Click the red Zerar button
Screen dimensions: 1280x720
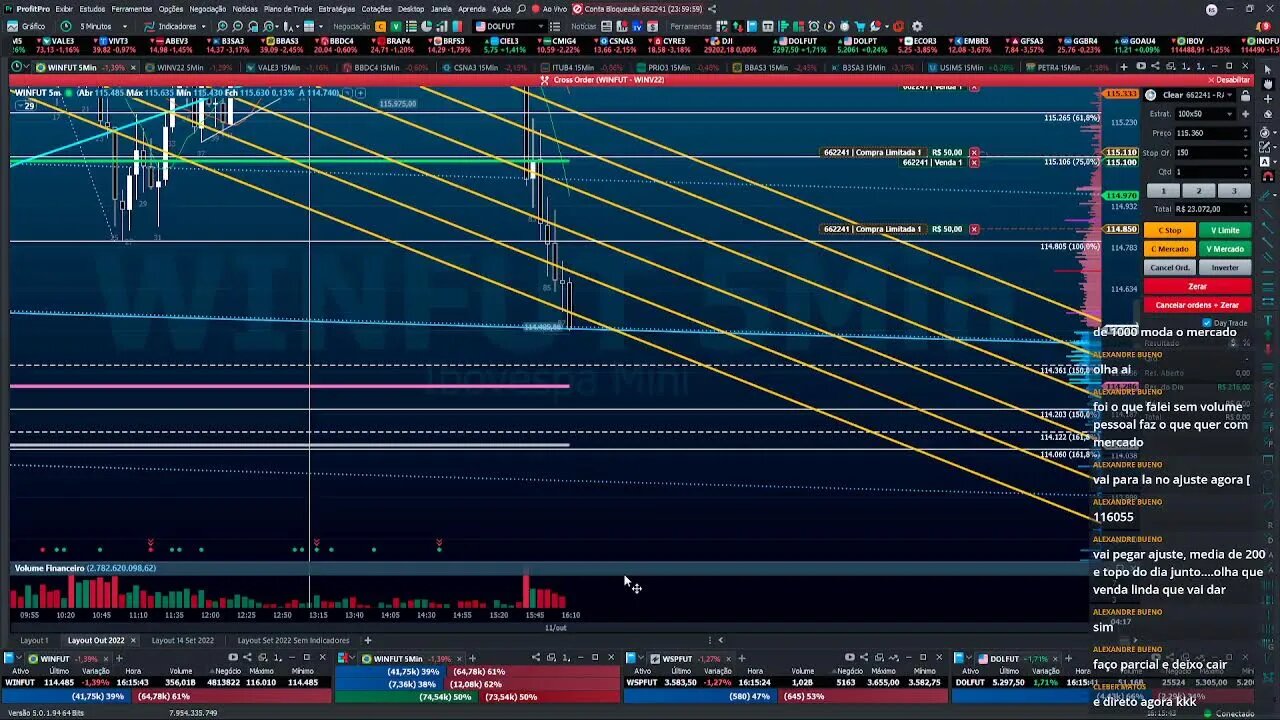(1197, 286)
